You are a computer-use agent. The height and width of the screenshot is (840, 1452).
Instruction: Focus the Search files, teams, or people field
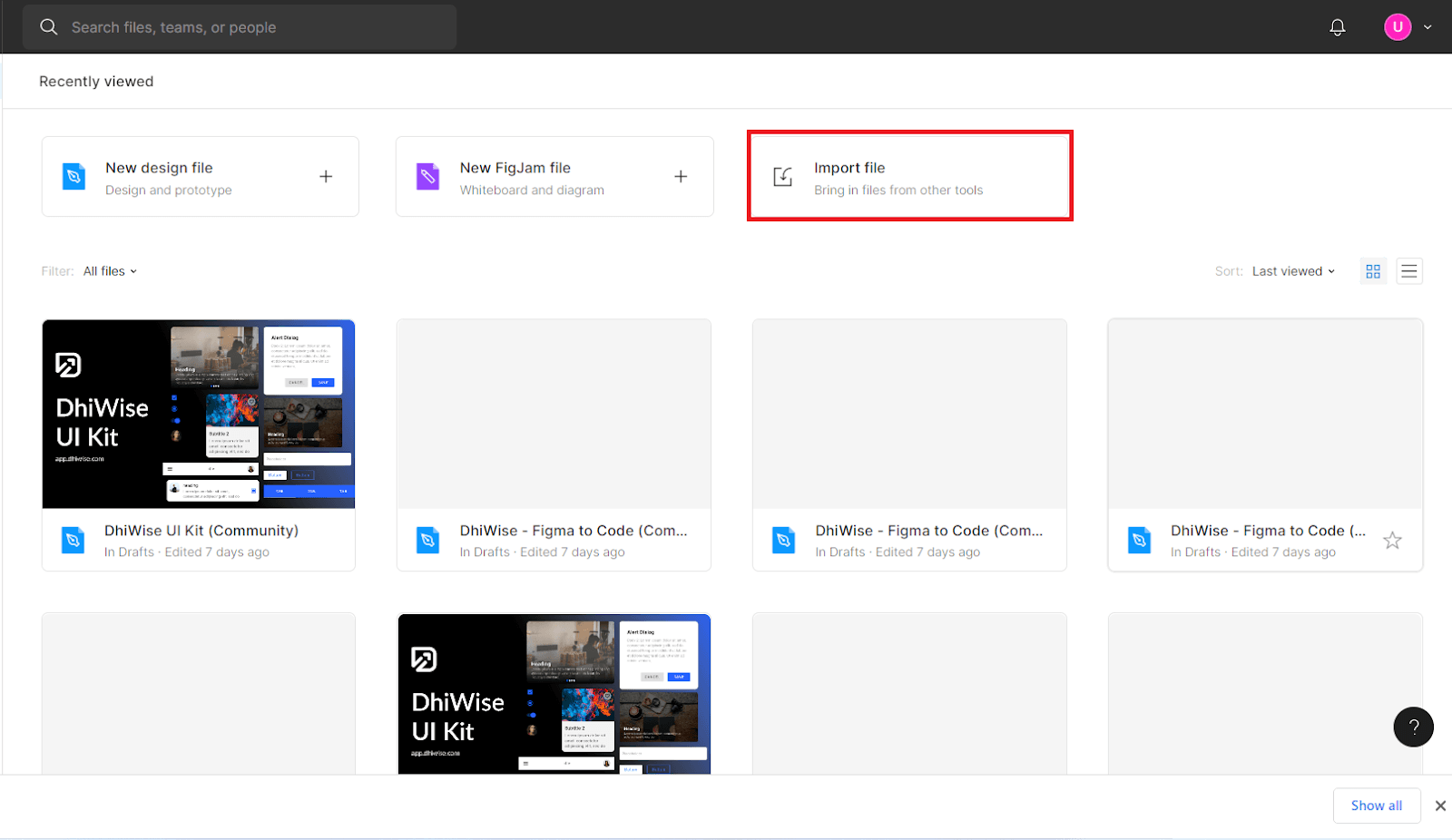point(240,27)
